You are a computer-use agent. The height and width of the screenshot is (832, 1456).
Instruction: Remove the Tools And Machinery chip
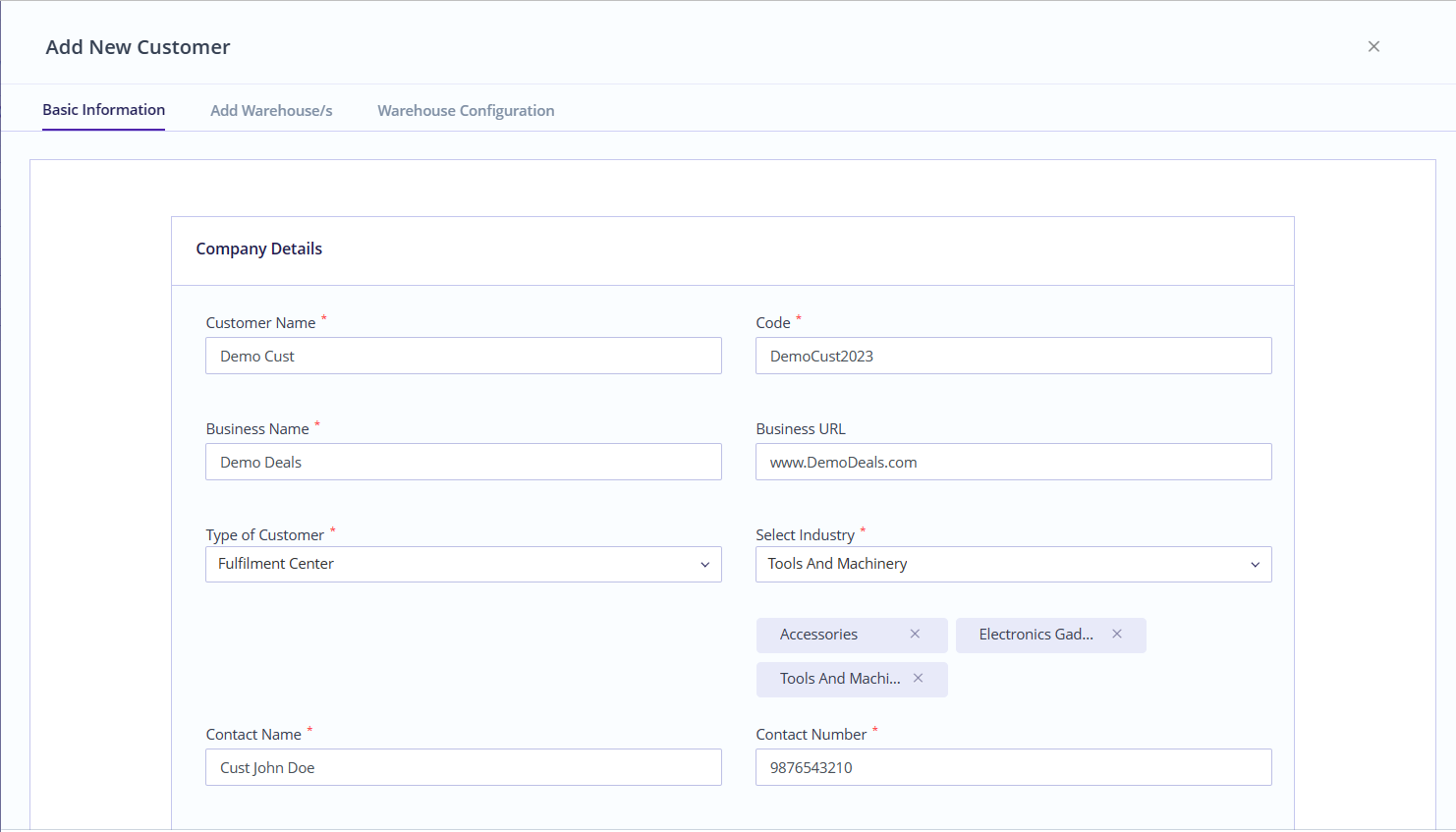click(x=918, y=679)
